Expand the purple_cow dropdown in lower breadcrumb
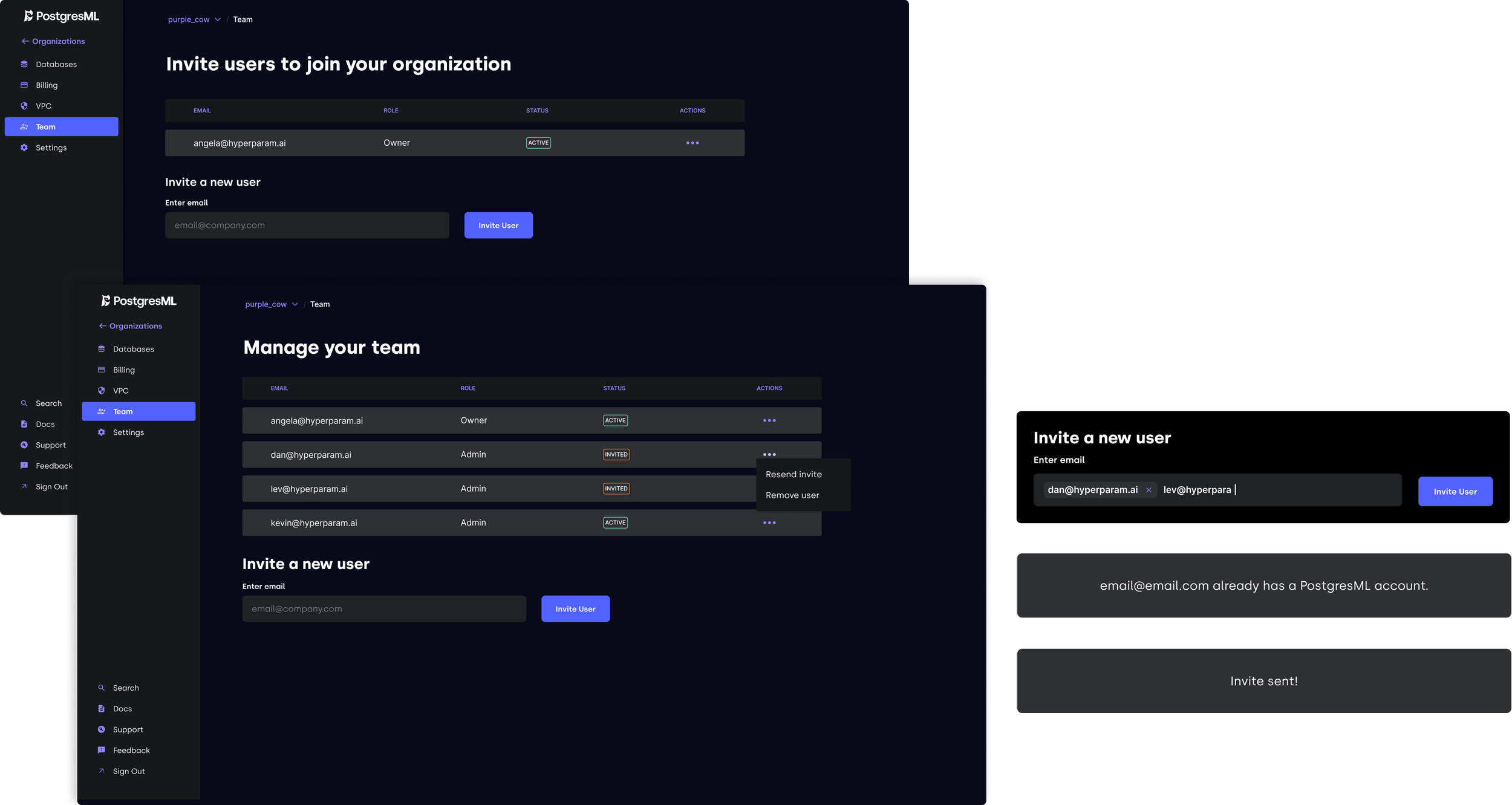This screenshot has width=1512, height=805. click(295, 304)
